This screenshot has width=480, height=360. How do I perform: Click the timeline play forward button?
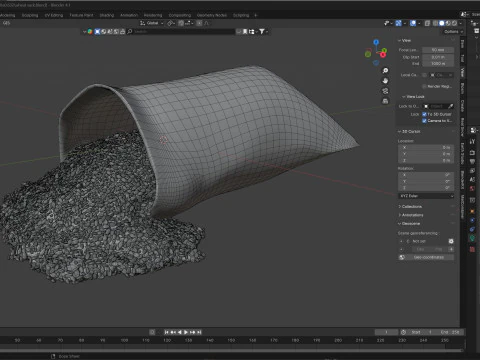(x=186, y=332)
